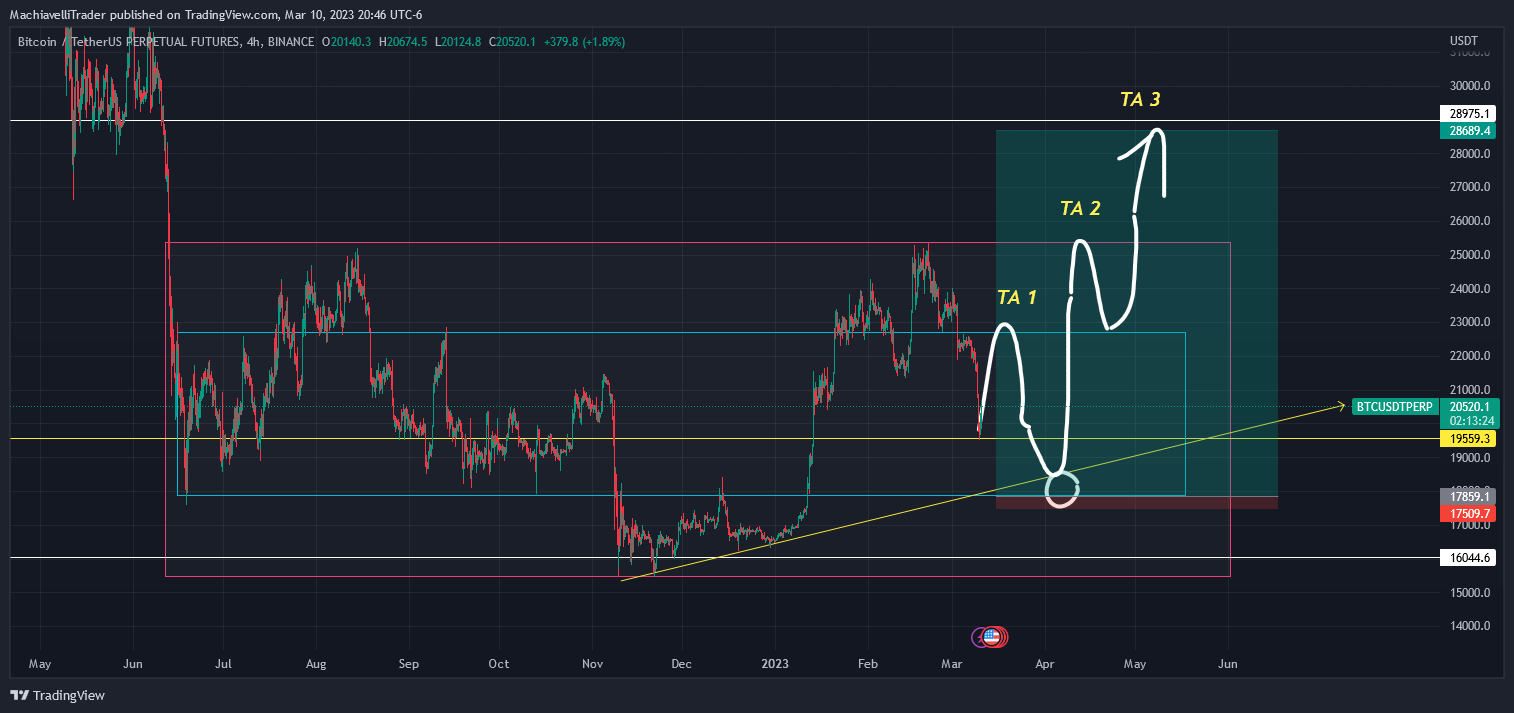
Task: Select the 16044.6 price label
Action: click(1468, 558)
